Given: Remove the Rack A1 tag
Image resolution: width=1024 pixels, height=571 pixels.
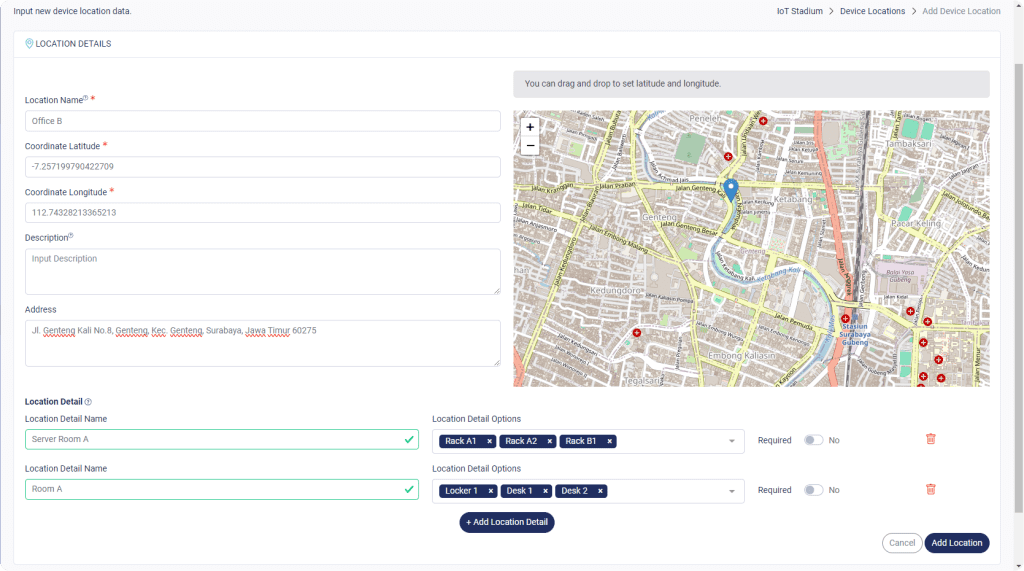Looking at the screenshot, I should coord(489,441).
